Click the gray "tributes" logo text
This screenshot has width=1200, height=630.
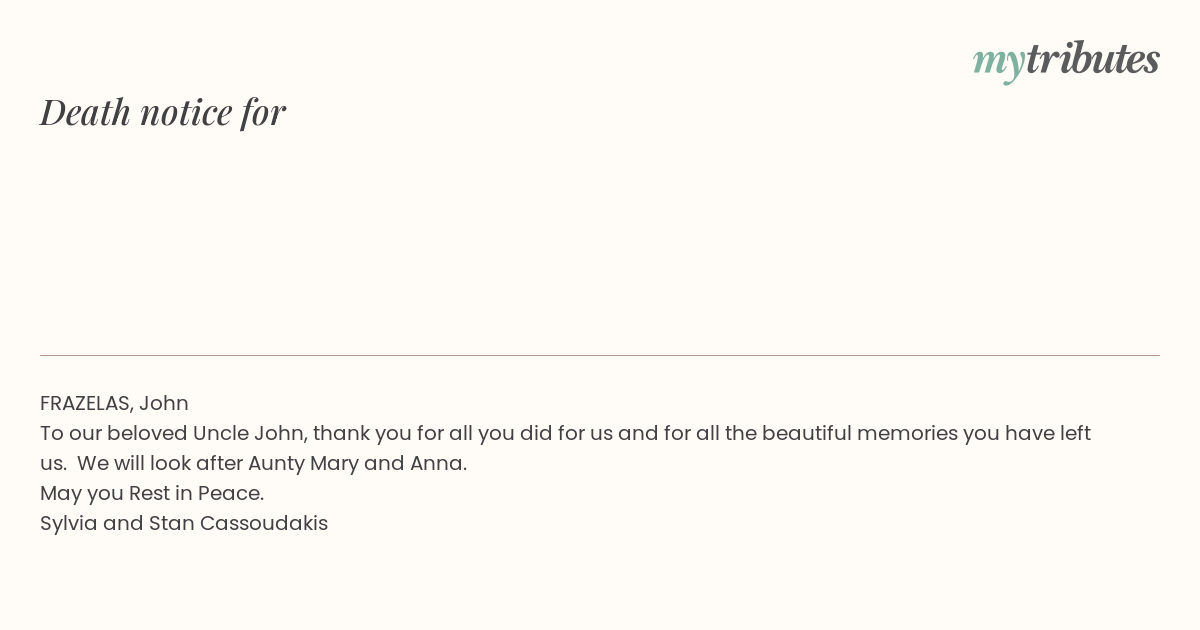tap(1092, 59)
